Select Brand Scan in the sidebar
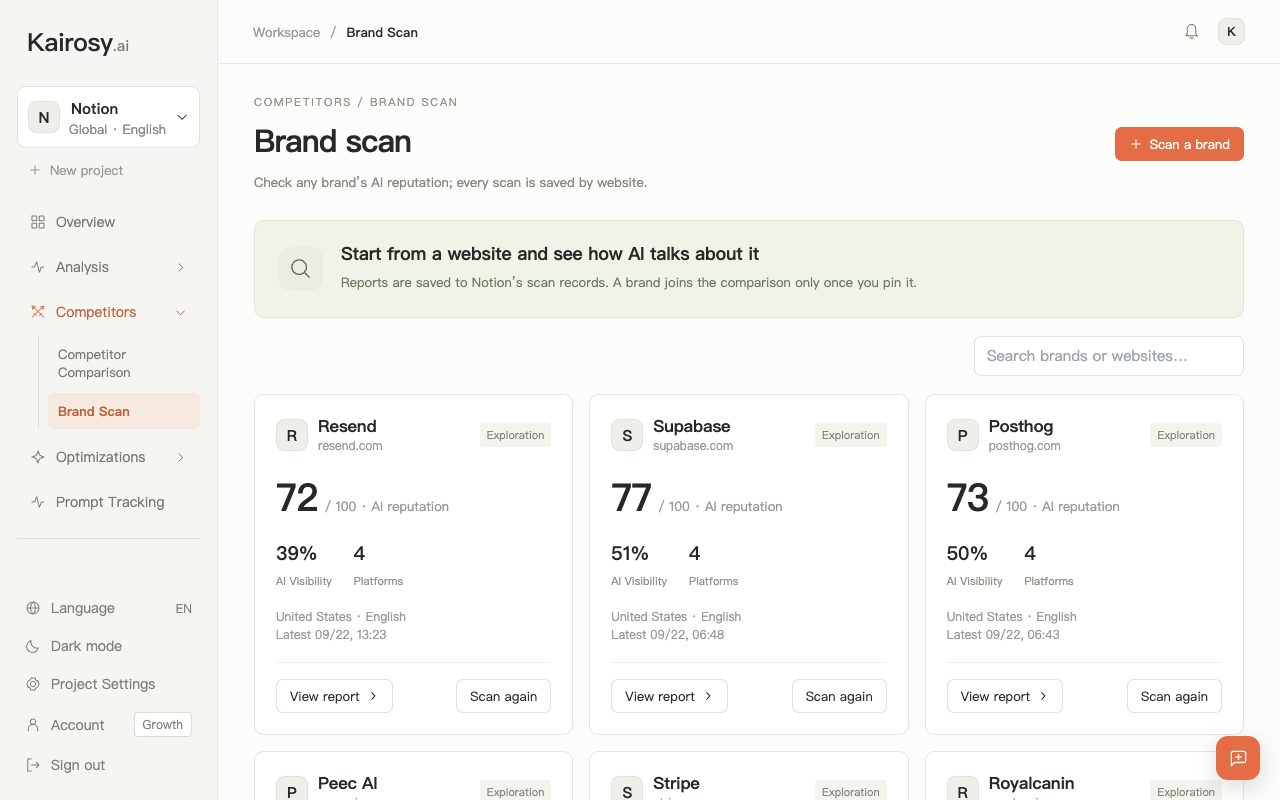The height and width of the screenshot is (800, 1280). 124,411
